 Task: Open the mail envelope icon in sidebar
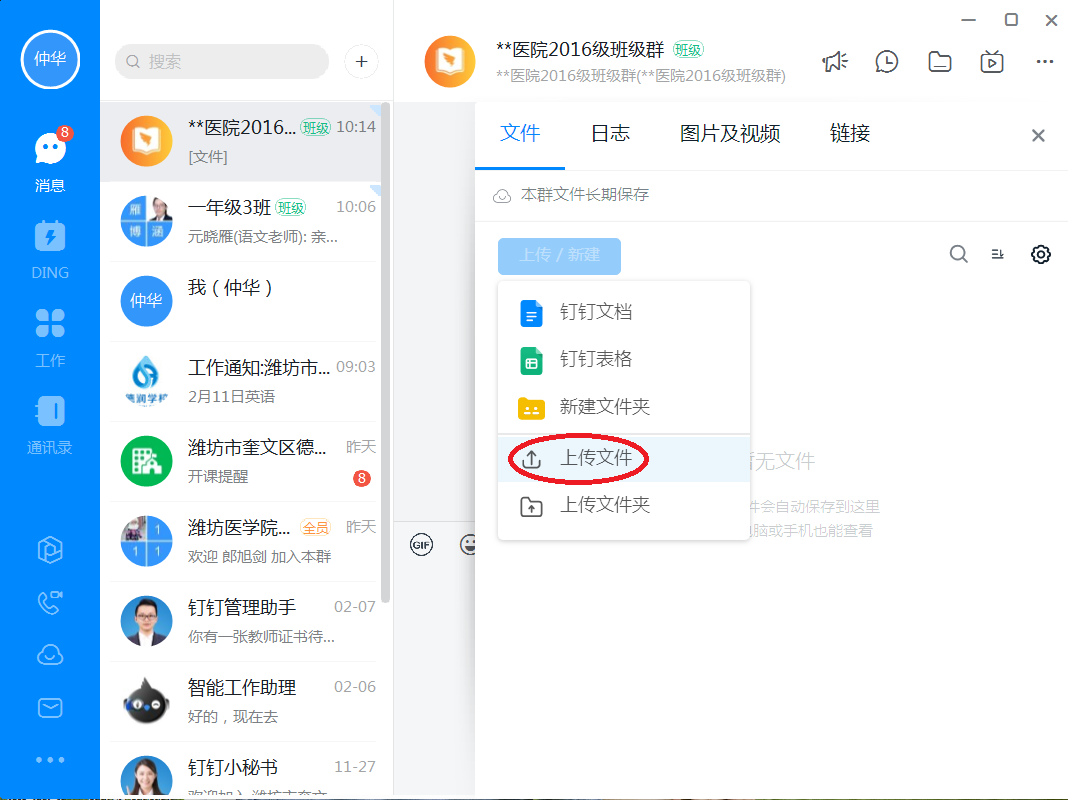click(50, 708)
